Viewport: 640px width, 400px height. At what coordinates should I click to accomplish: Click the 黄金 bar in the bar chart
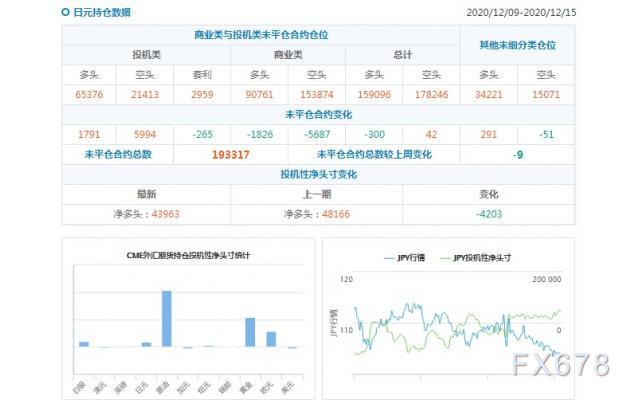click(x=250, y=332)
